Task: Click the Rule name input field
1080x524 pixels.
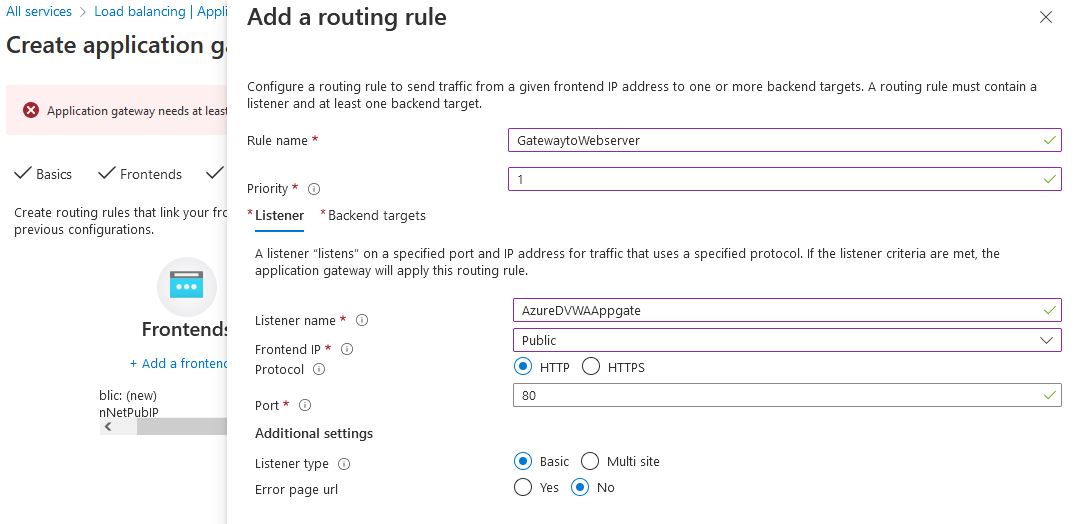Action: click(786, 141)
